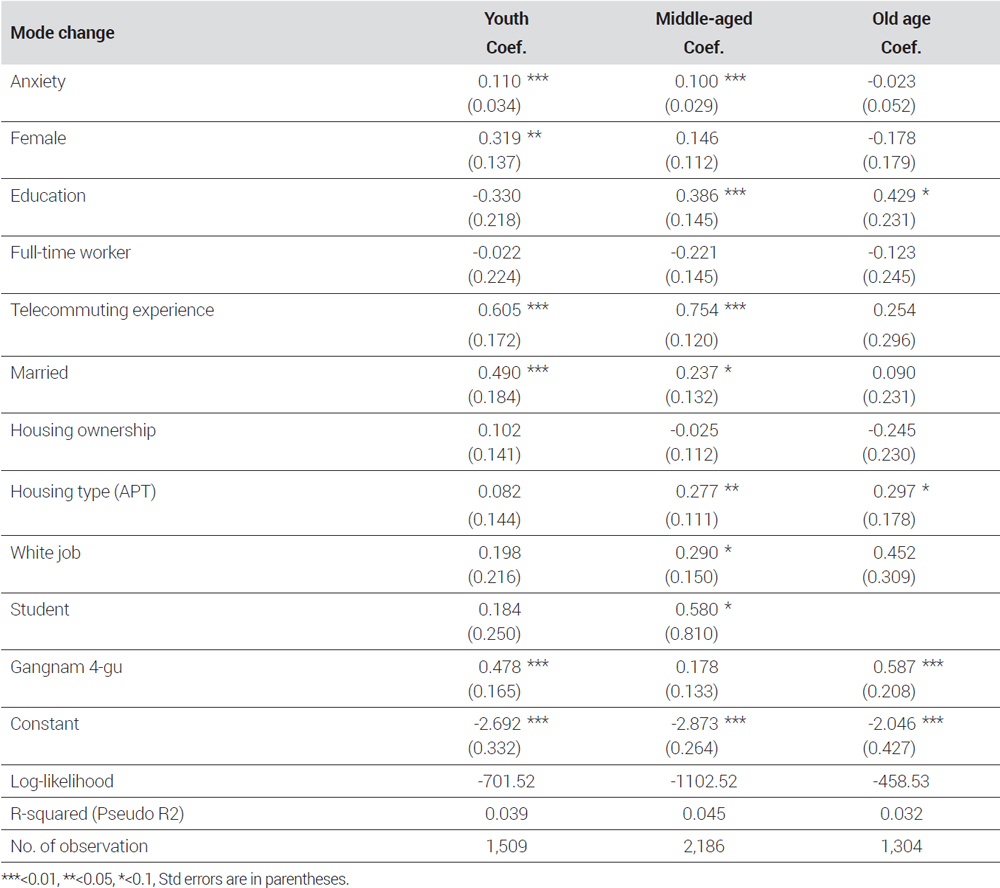Click the Housing ownership row label
Viewport: 1000px width, 888px height.
pyautogui.click(x=83, y=431)
